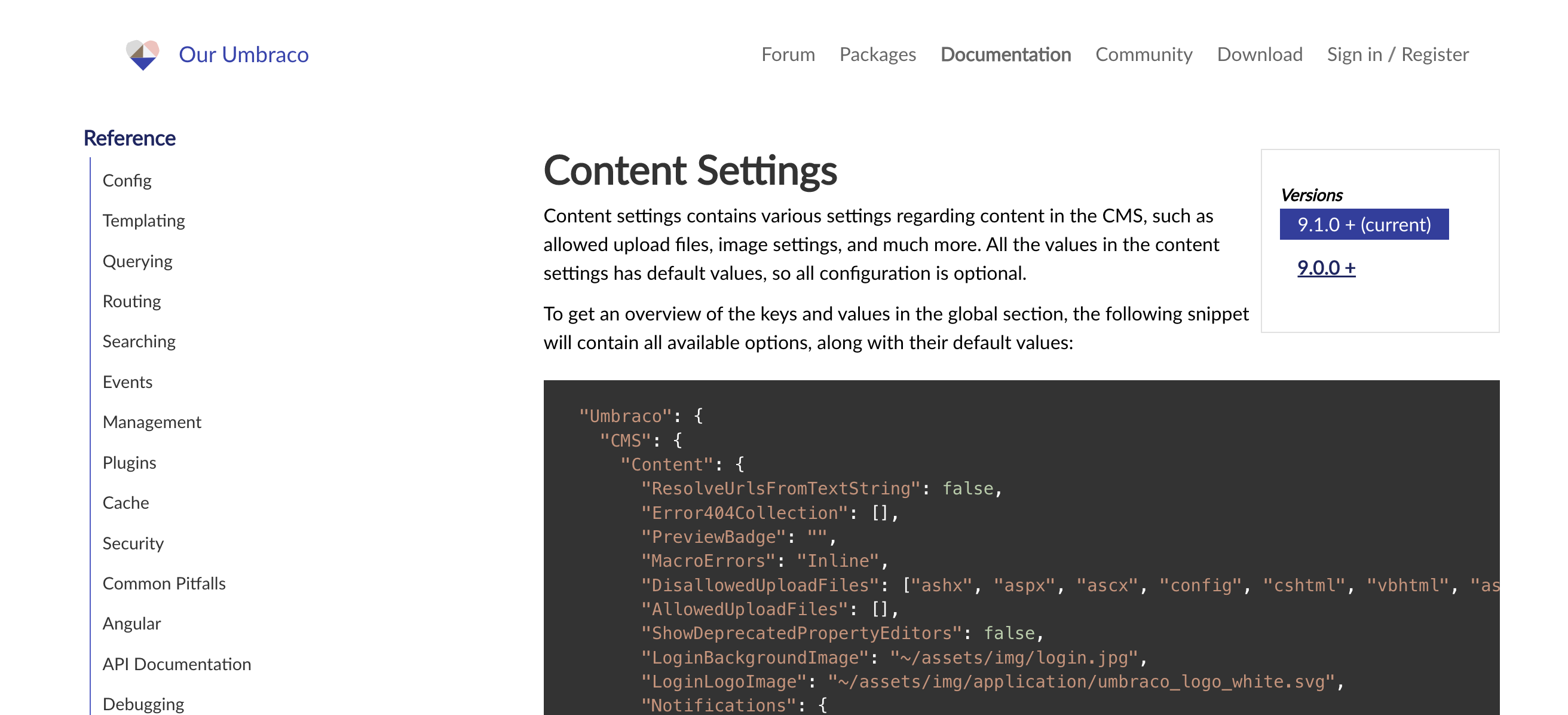Open the Templating documentation
The width and height of the screenshot is (1568, 715).
click(143, 221)
